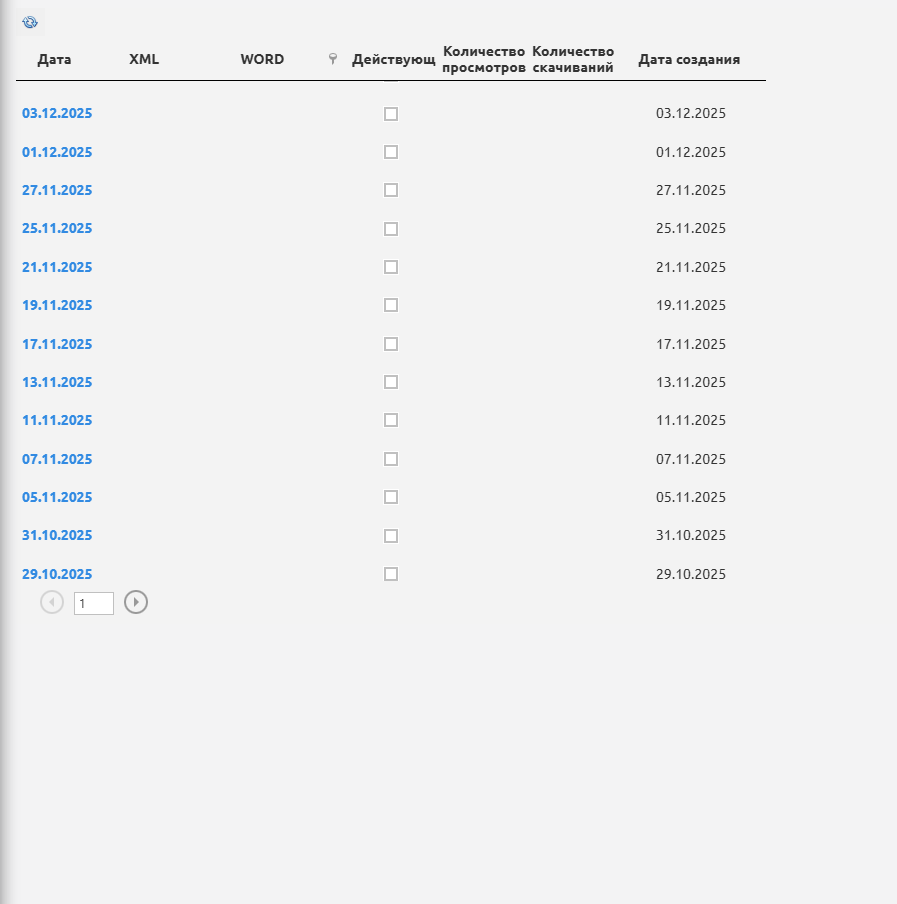Toggle the checkbox in the 11.11.2025 row
Screen dimensions: 897x904
pos(391,420)
